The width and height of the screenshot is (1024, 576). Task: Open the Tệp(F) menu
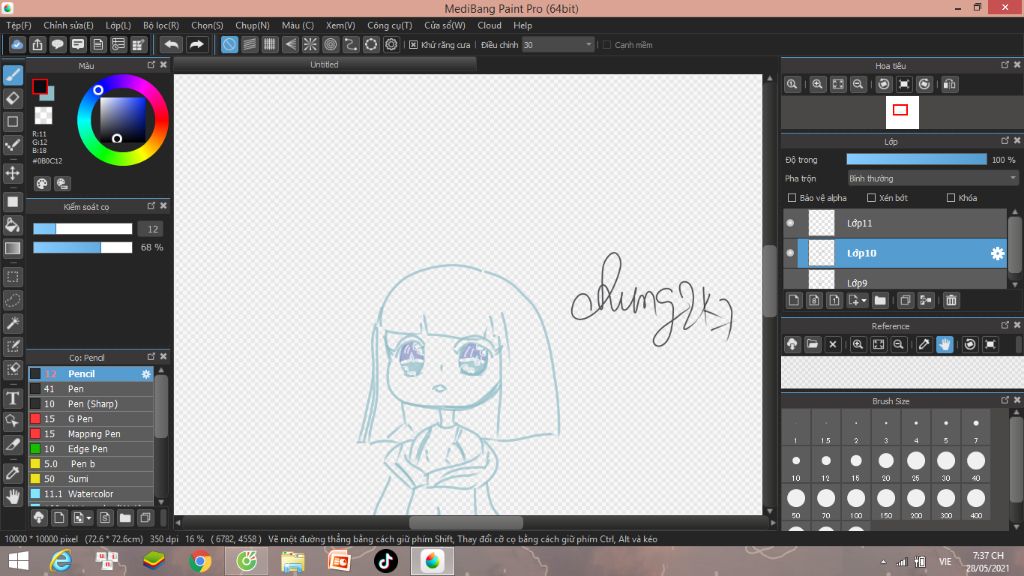[x=19, y=25]
